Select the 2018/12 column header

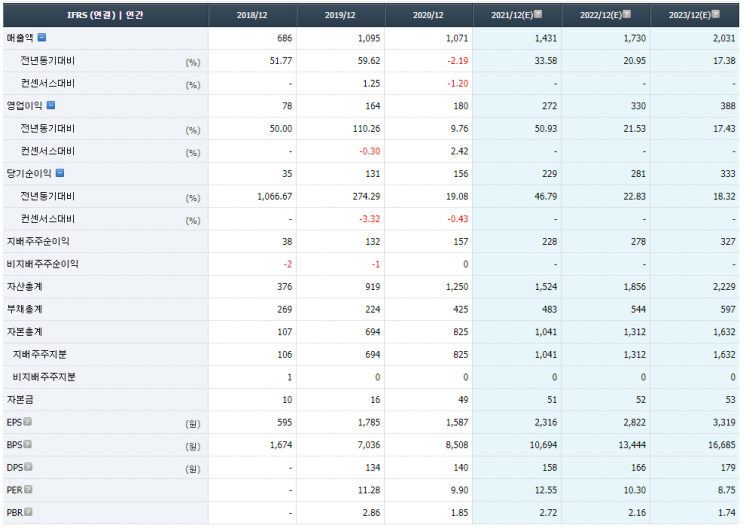point(253,15)
